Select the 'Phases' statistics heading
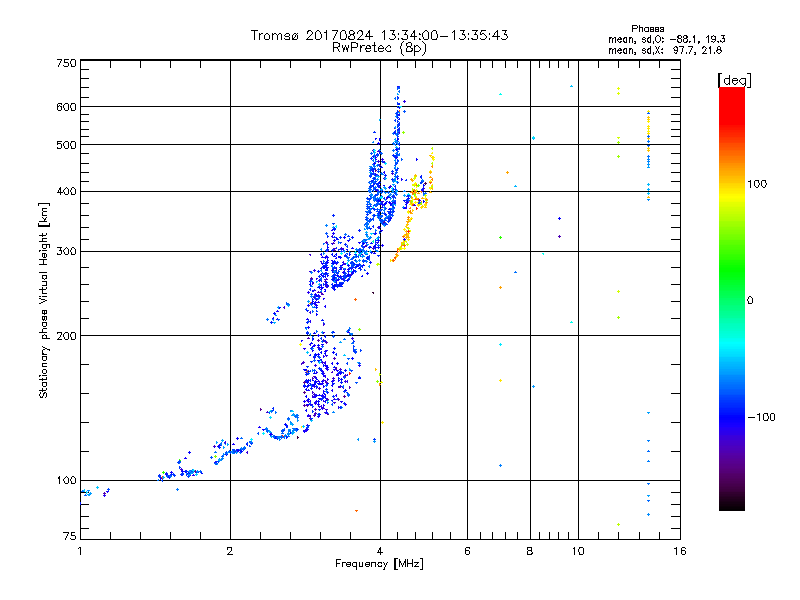Viewport: 800px width, 600px height. point(647,29)
